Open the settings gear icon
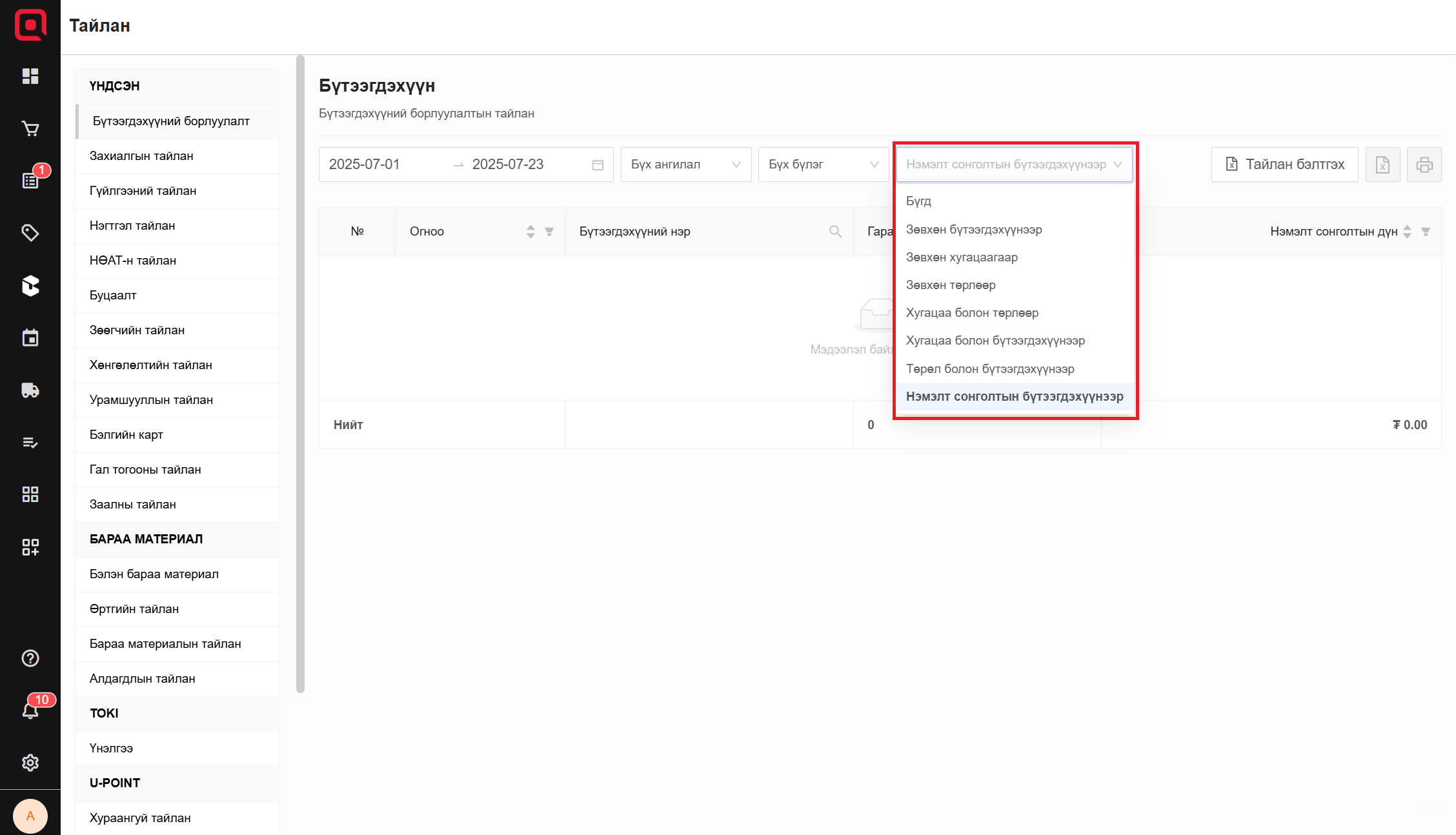The width and height of the screenshot is (1456, 835). click(x=30, y=763)
